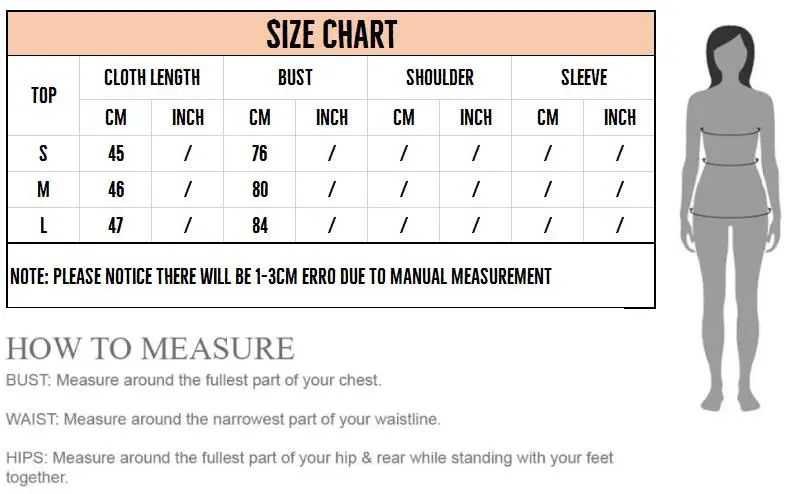Click the HOW TO MEASURE heading
788x494 pixels.
150,348
